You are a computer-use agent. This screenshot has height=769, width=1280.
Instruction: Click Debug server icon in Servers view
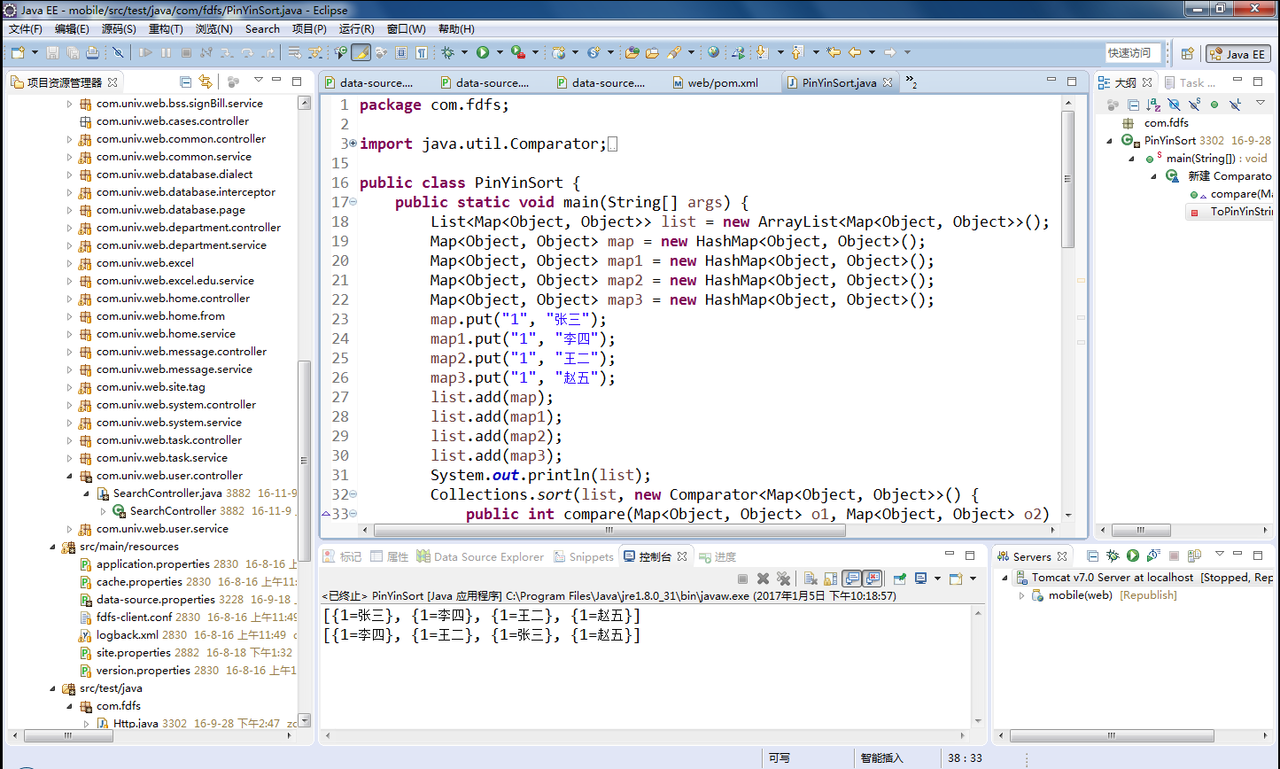pos(1113,555)
